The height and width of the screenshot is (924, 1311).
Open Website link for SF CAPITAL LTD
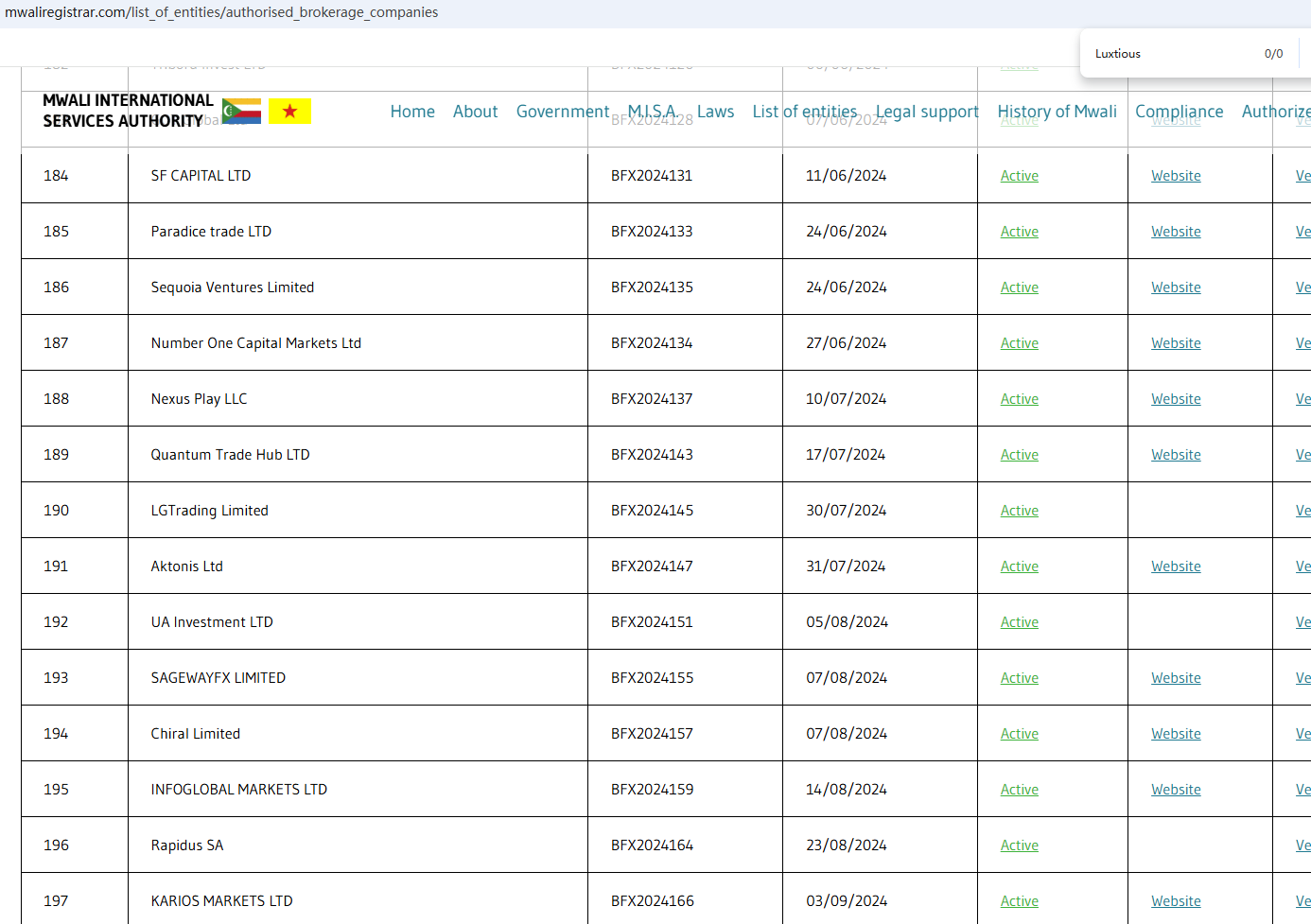(x=1176, y=176)
